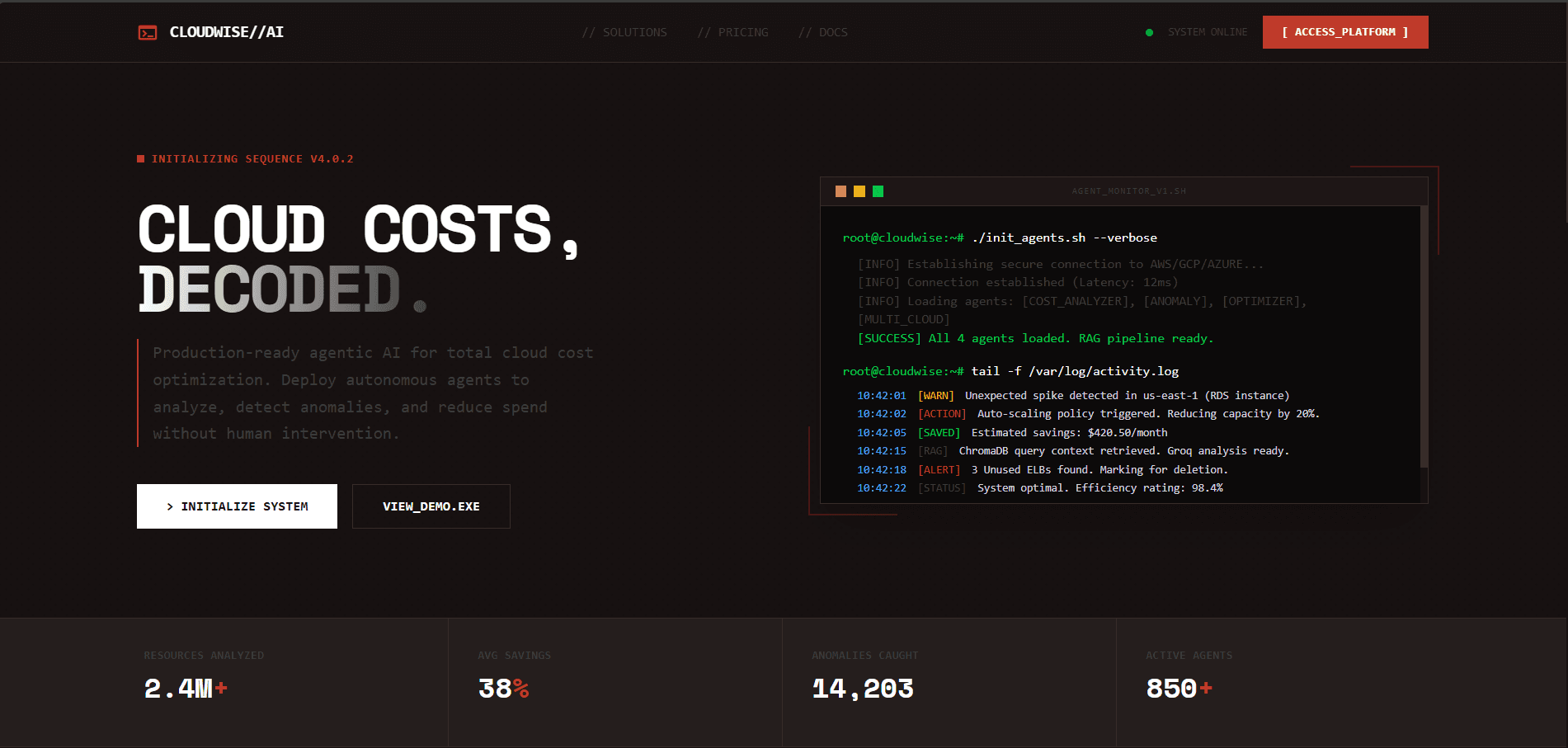Click the INITIALIZING SEQUENCE V4.0.2 label
The height and width of the screenshot is (748, 1568).
click(252, 159)
